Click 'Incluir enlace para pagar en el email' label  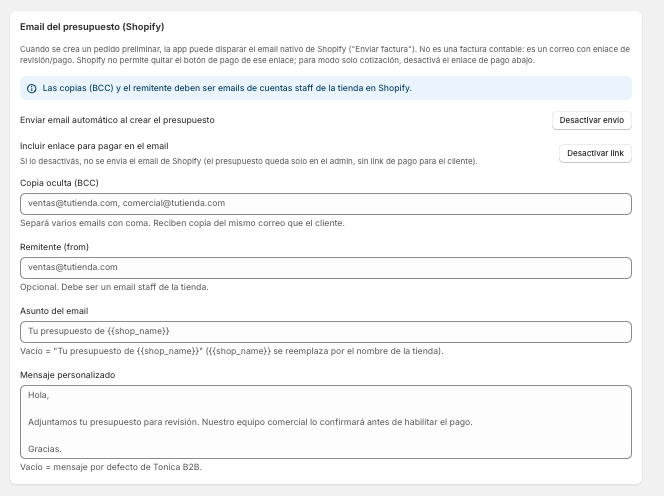pos(94,146)
